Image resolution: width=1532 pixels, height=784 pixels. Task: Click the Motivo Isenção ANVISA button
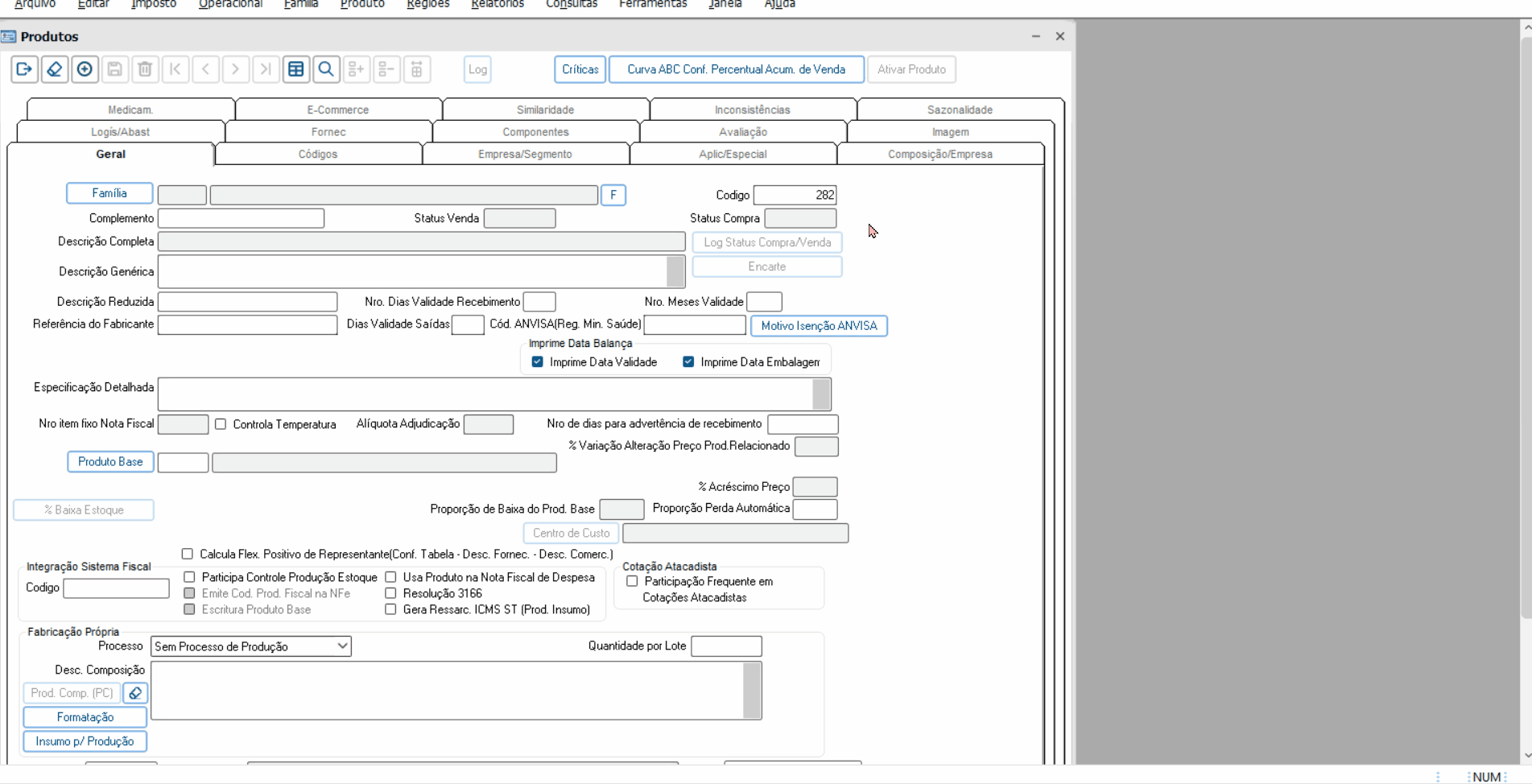pos(820,326)
